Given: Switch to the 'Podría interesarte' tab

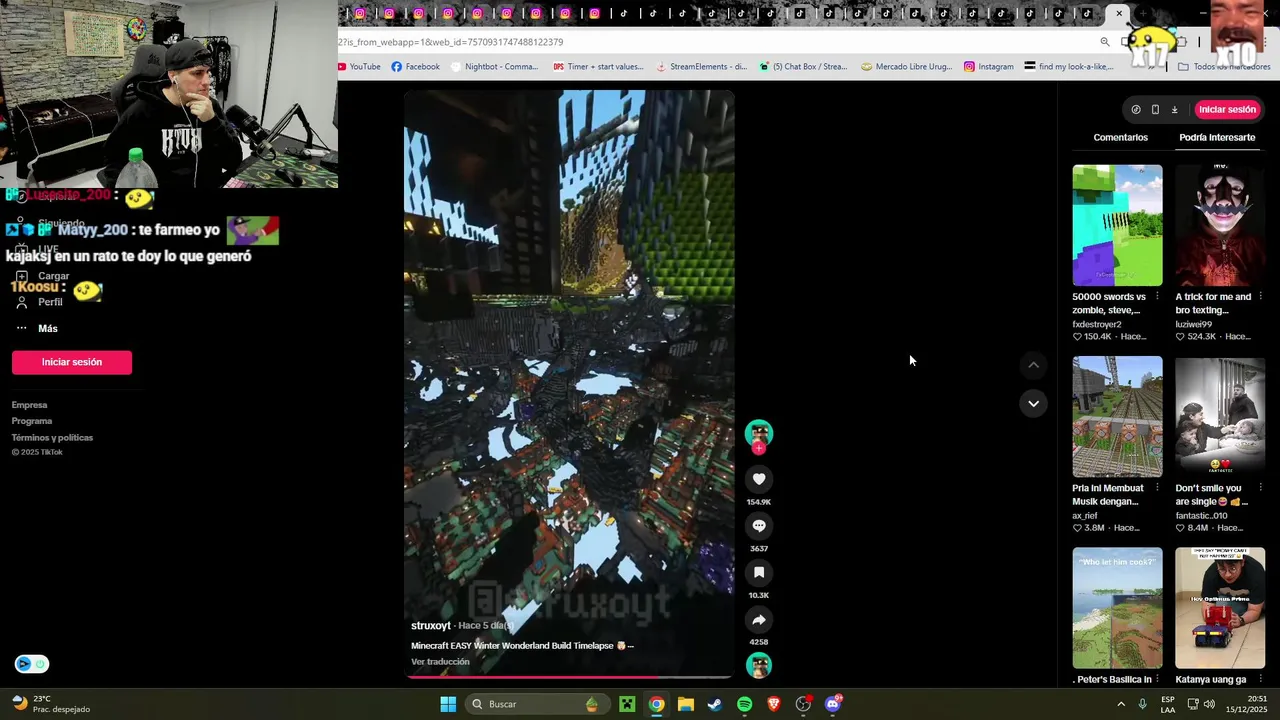Looking at the screenshot, I should click(1217, 137).
